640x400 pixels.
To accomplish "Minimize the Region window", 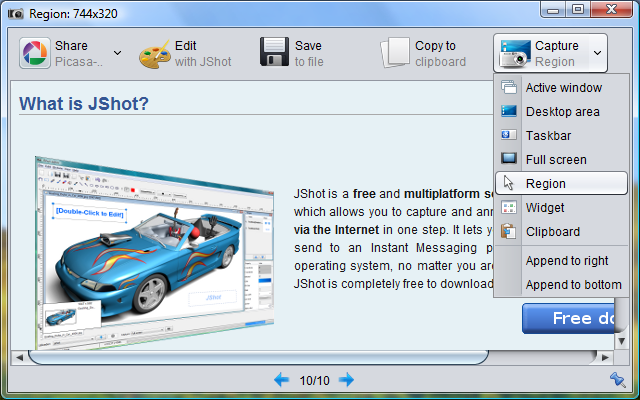I will point(553,10).
